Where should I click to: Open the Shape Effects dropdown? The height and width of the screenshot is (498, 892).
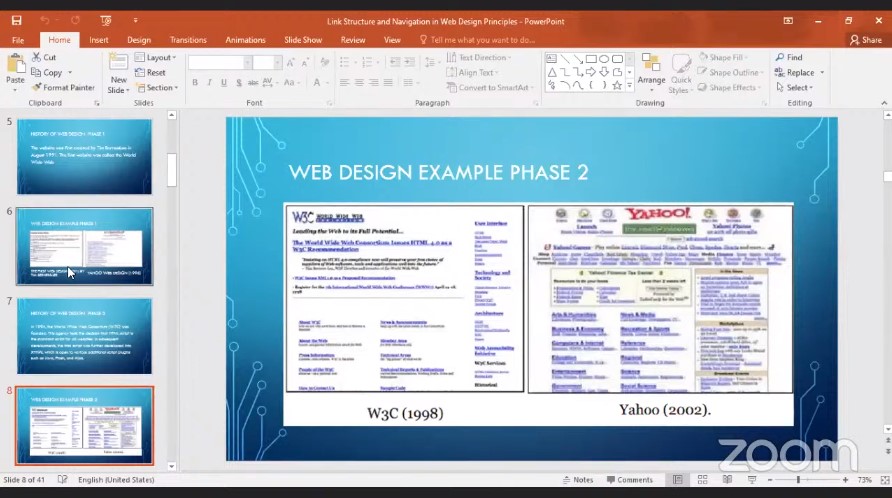point(729,88)
